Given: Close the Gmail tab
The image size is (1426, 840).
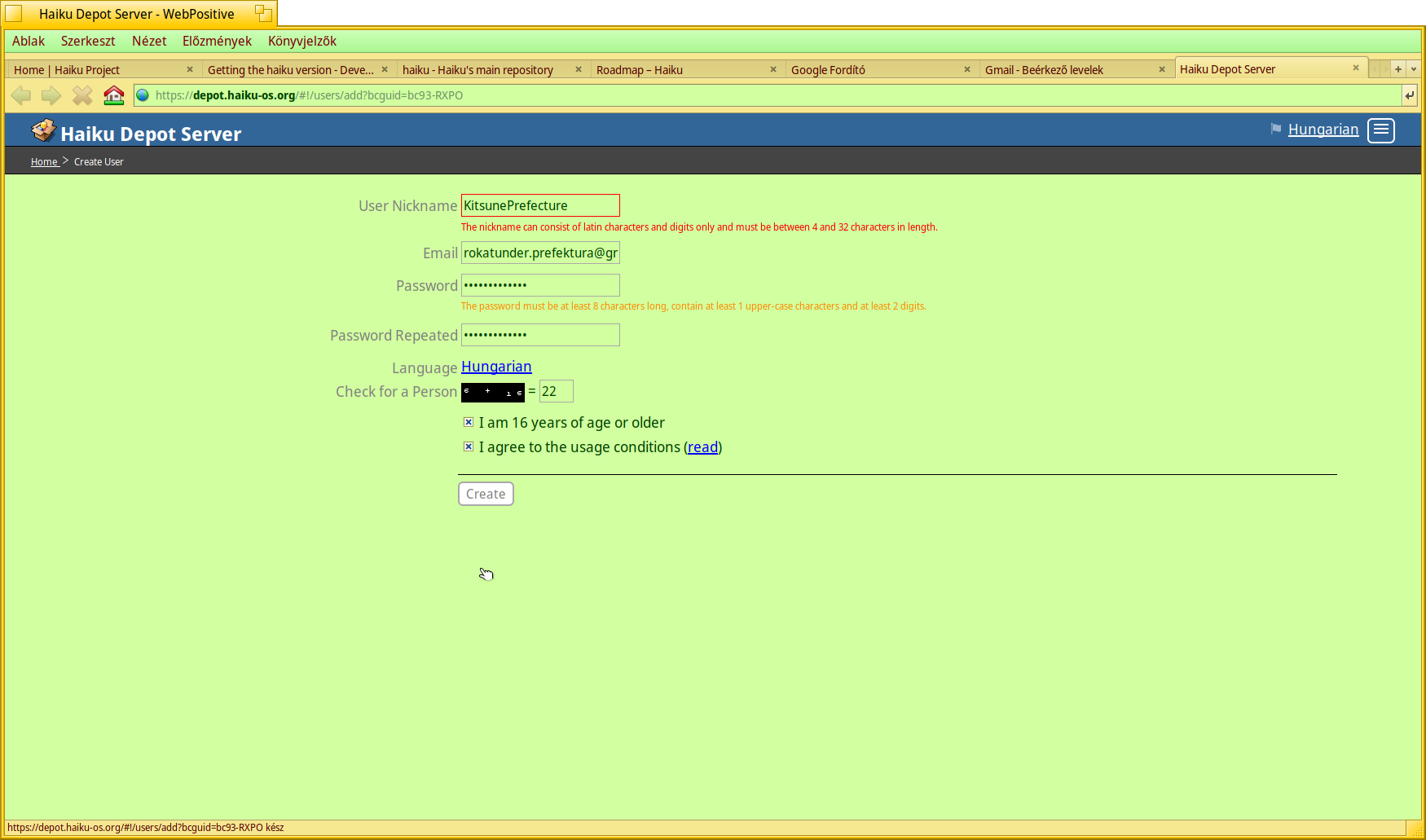Looking at the screenshot, I should [x=1162, y=69].
